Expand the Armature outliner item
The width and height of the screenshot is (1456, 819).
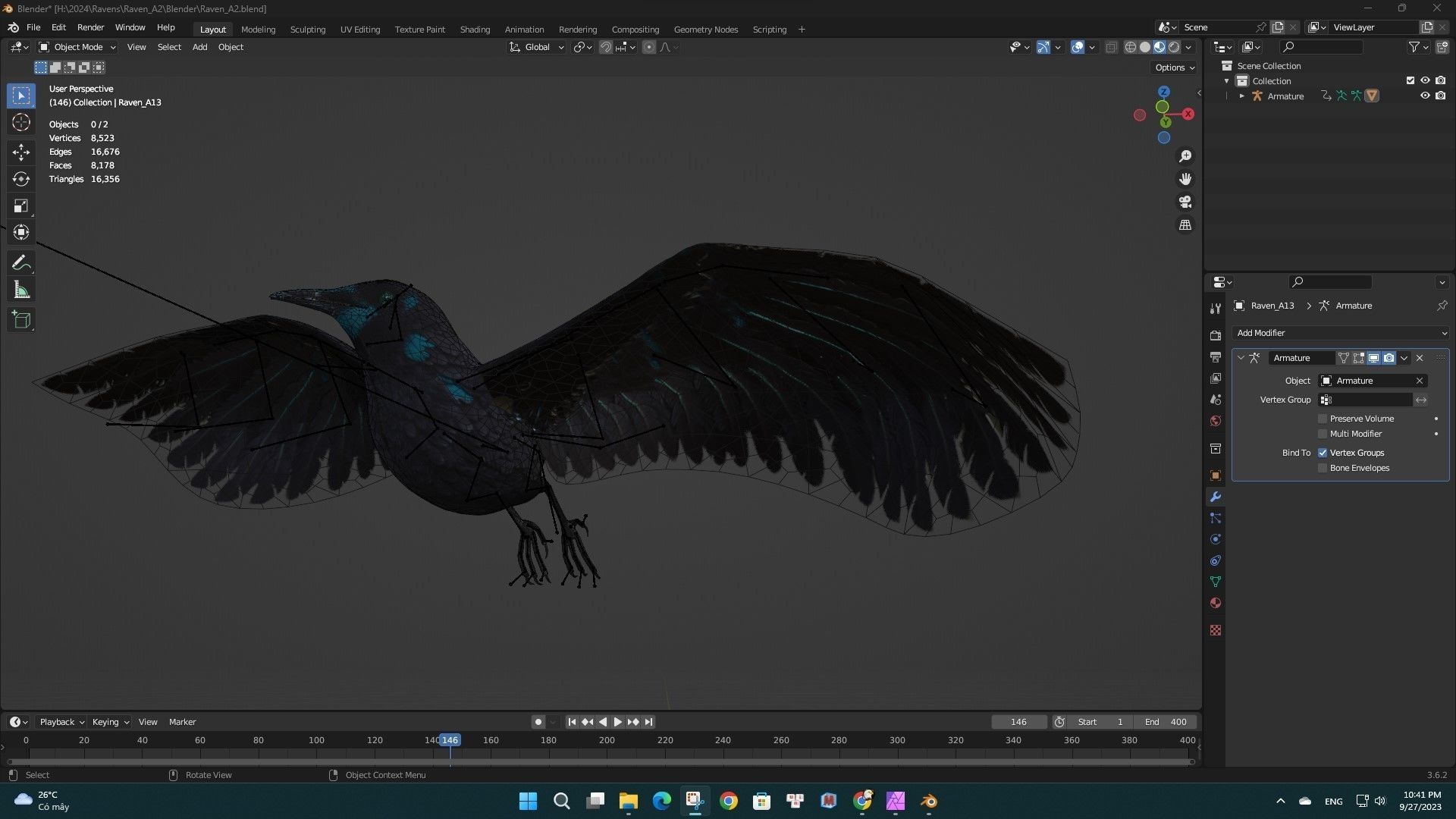1242,96
